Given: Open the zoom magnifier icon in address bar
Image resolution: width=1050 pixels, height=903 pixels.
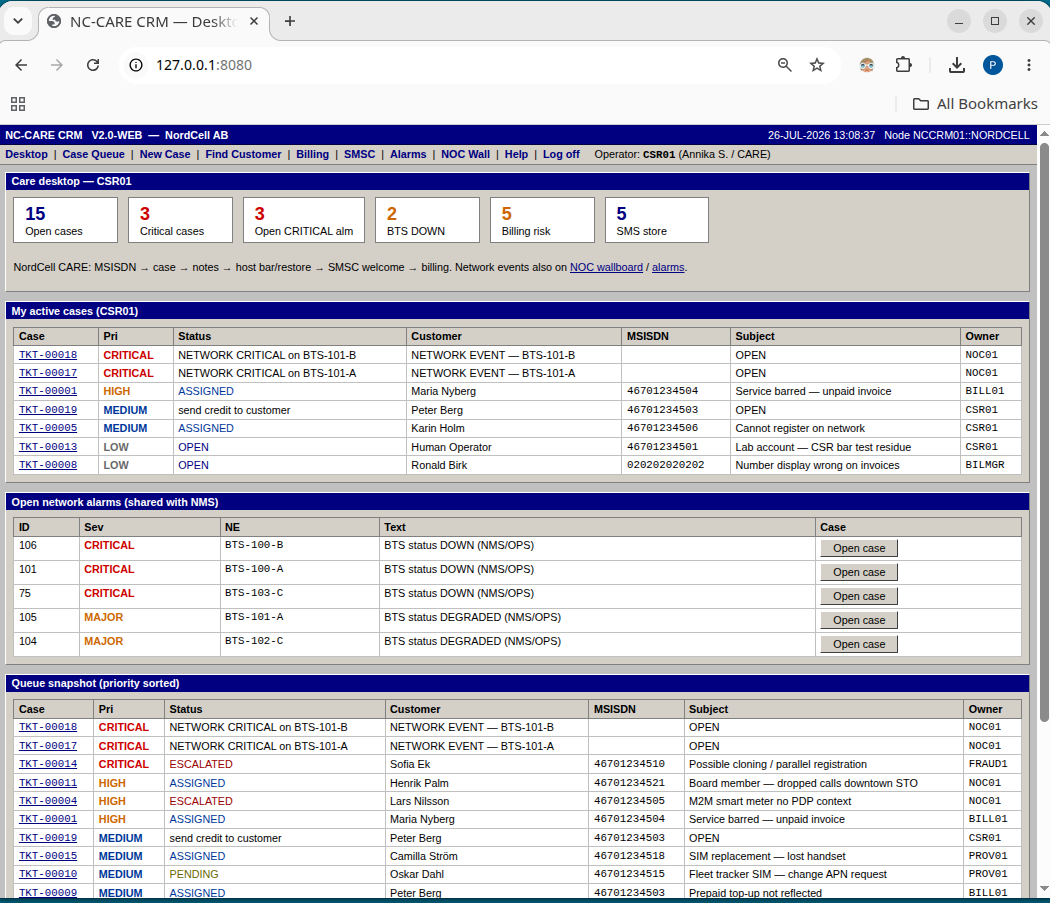Looking at the screenshot, I should click(x=784, y=65).
